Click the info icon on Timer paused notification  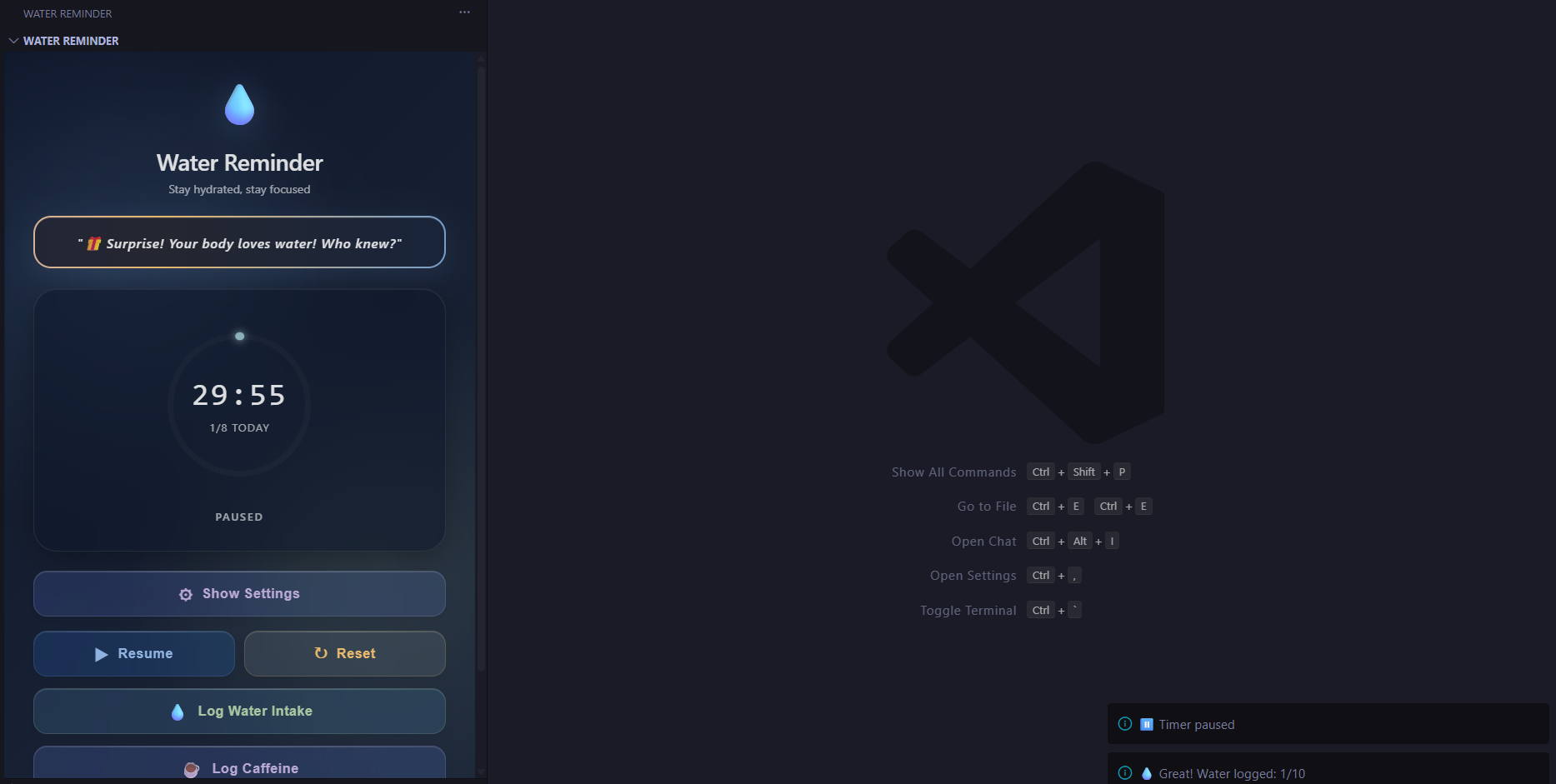(1125, 724)
